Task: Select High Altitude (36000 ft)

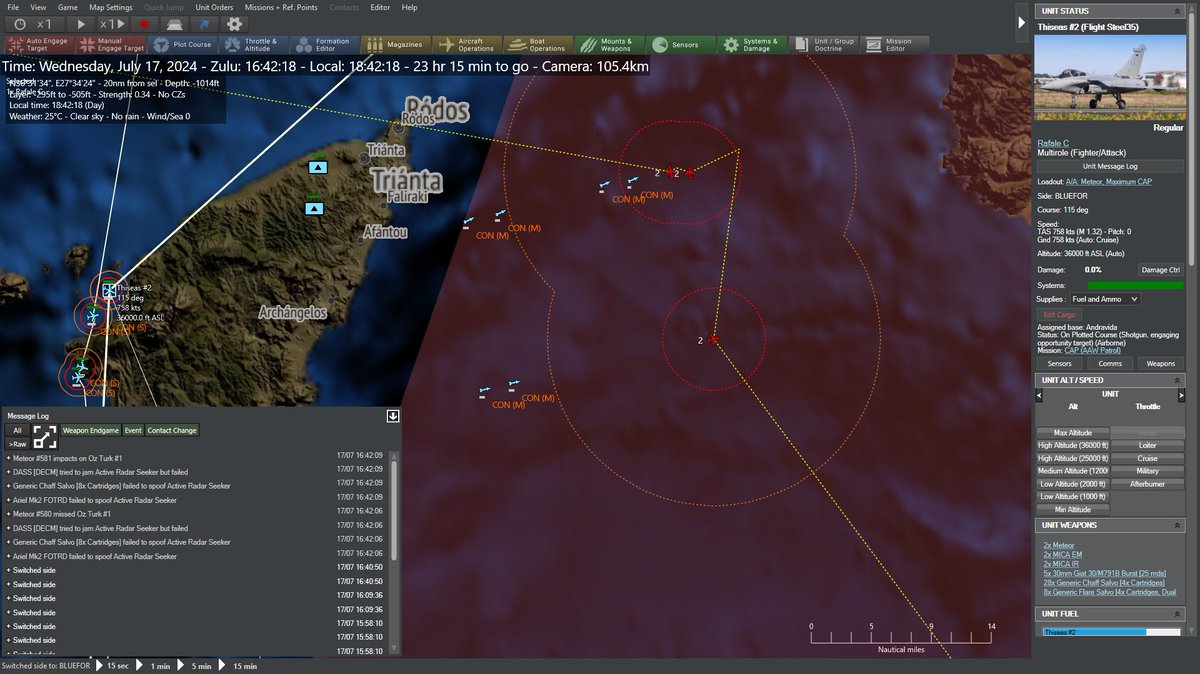Action: pos(1073,445)
